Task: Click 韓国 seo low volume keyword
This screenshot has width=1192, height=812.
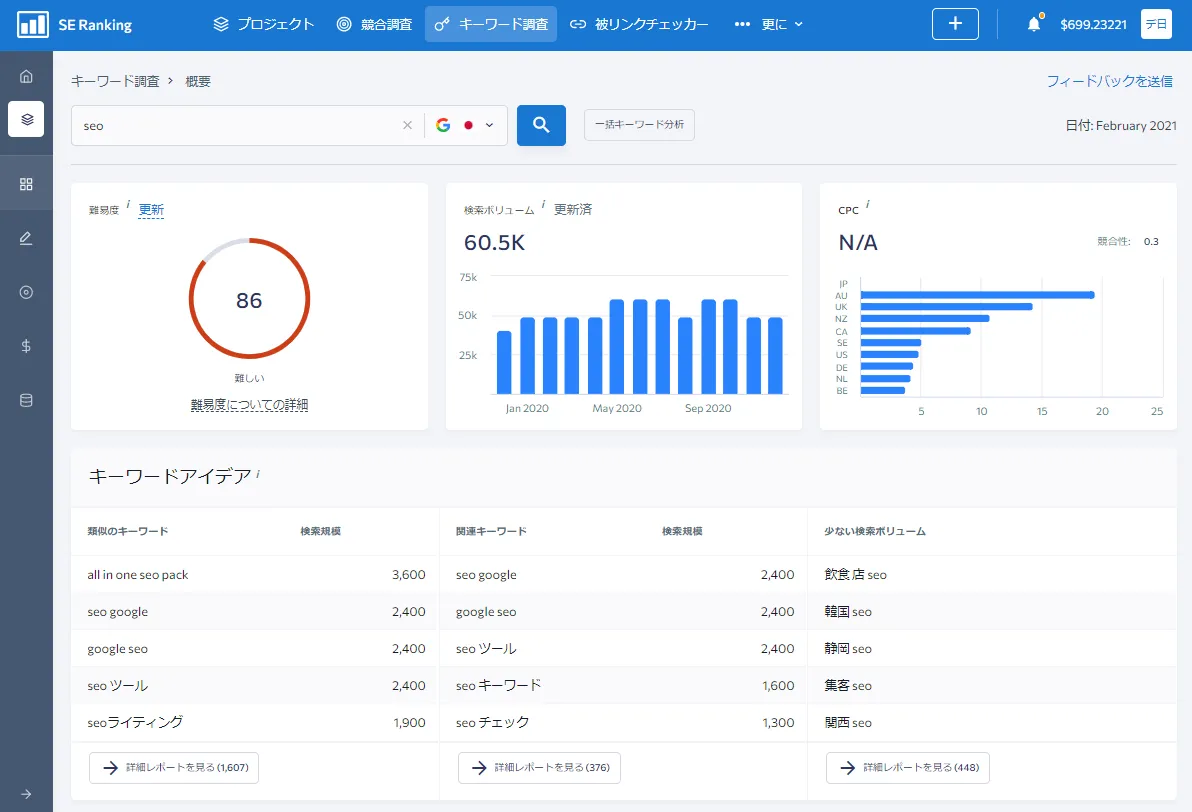Action: coord(848,611)
